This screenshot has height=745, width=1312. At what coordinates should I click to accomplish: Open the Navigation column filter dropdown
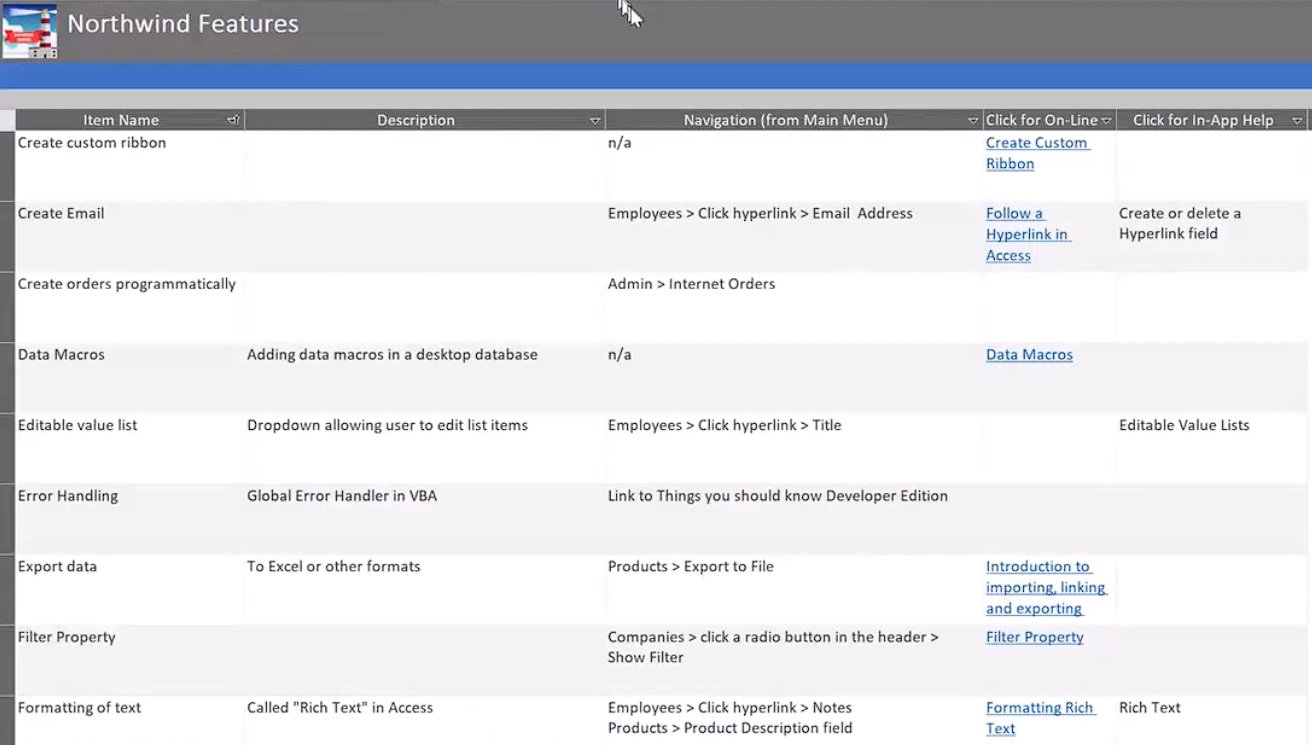coord(973,120)
